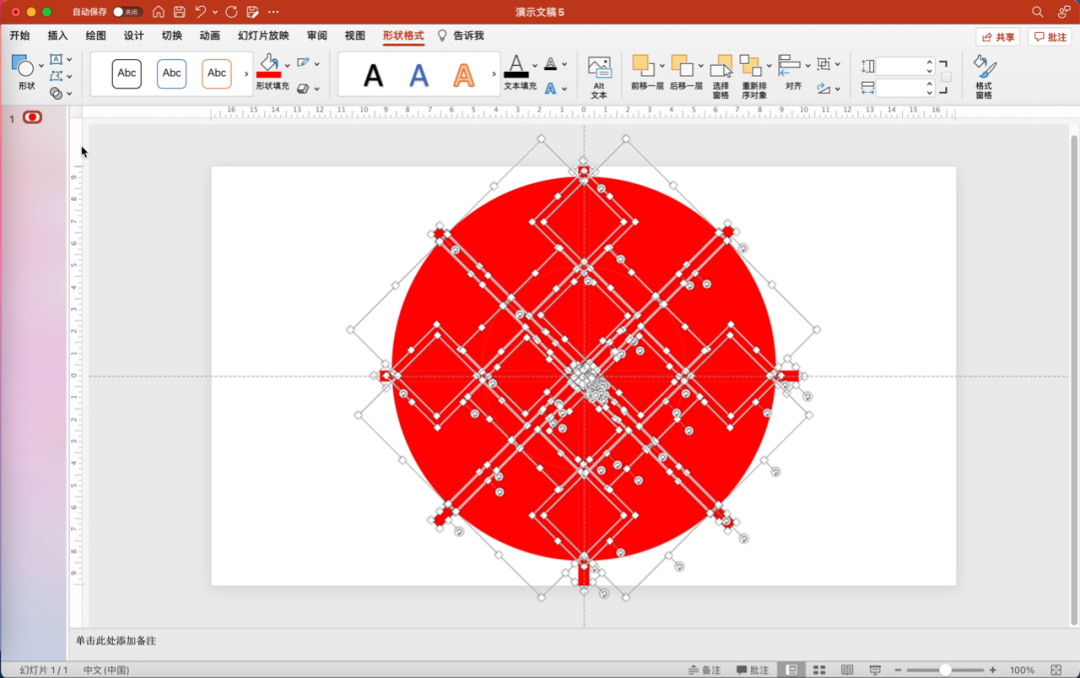Expand the 后移一层 dropdown arrow
This screenshot has width=1080, height=678.
[700, 66]
